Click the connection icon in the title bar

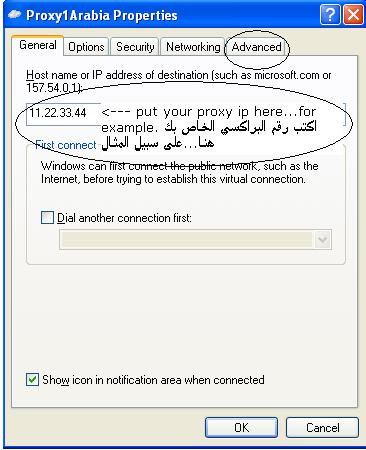pyautogui.click(x=14, y=15)
